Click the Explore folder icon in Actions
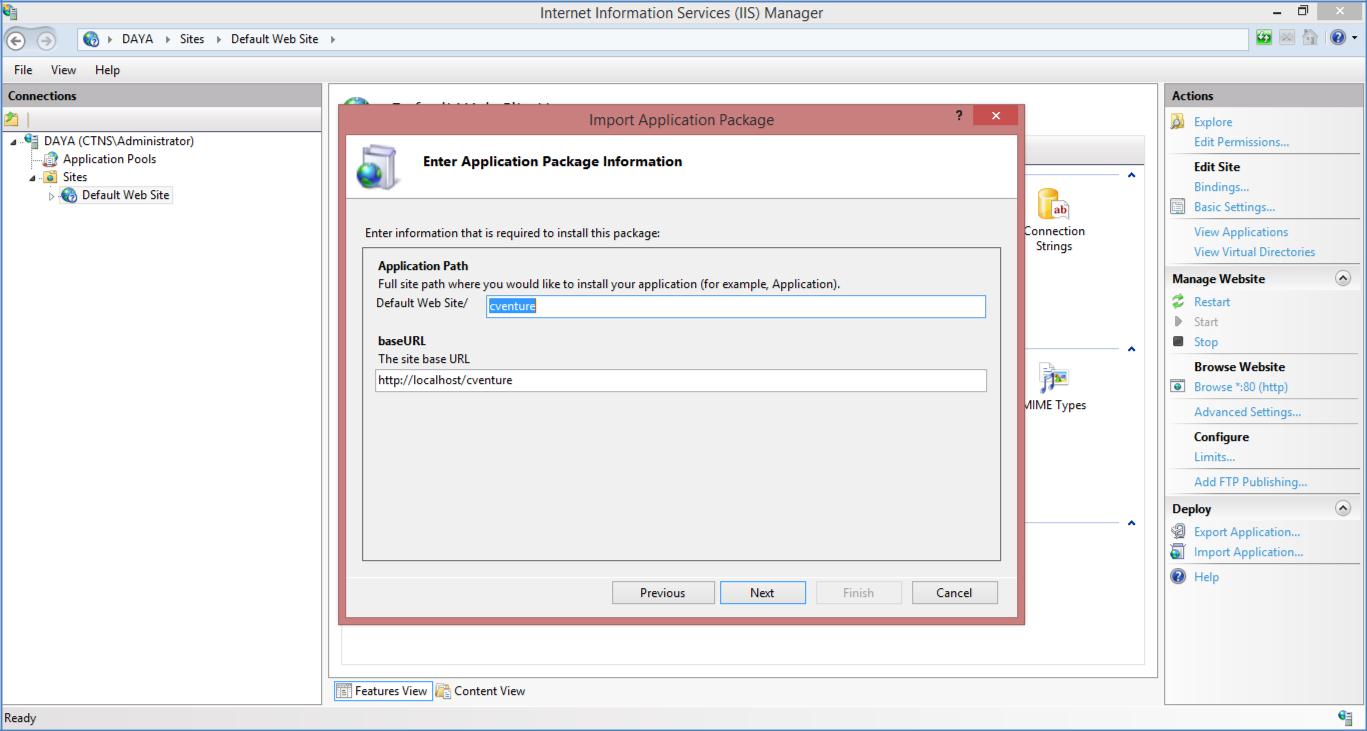The width and height of the screenshot is (1367, 731). pos(1178,122)
